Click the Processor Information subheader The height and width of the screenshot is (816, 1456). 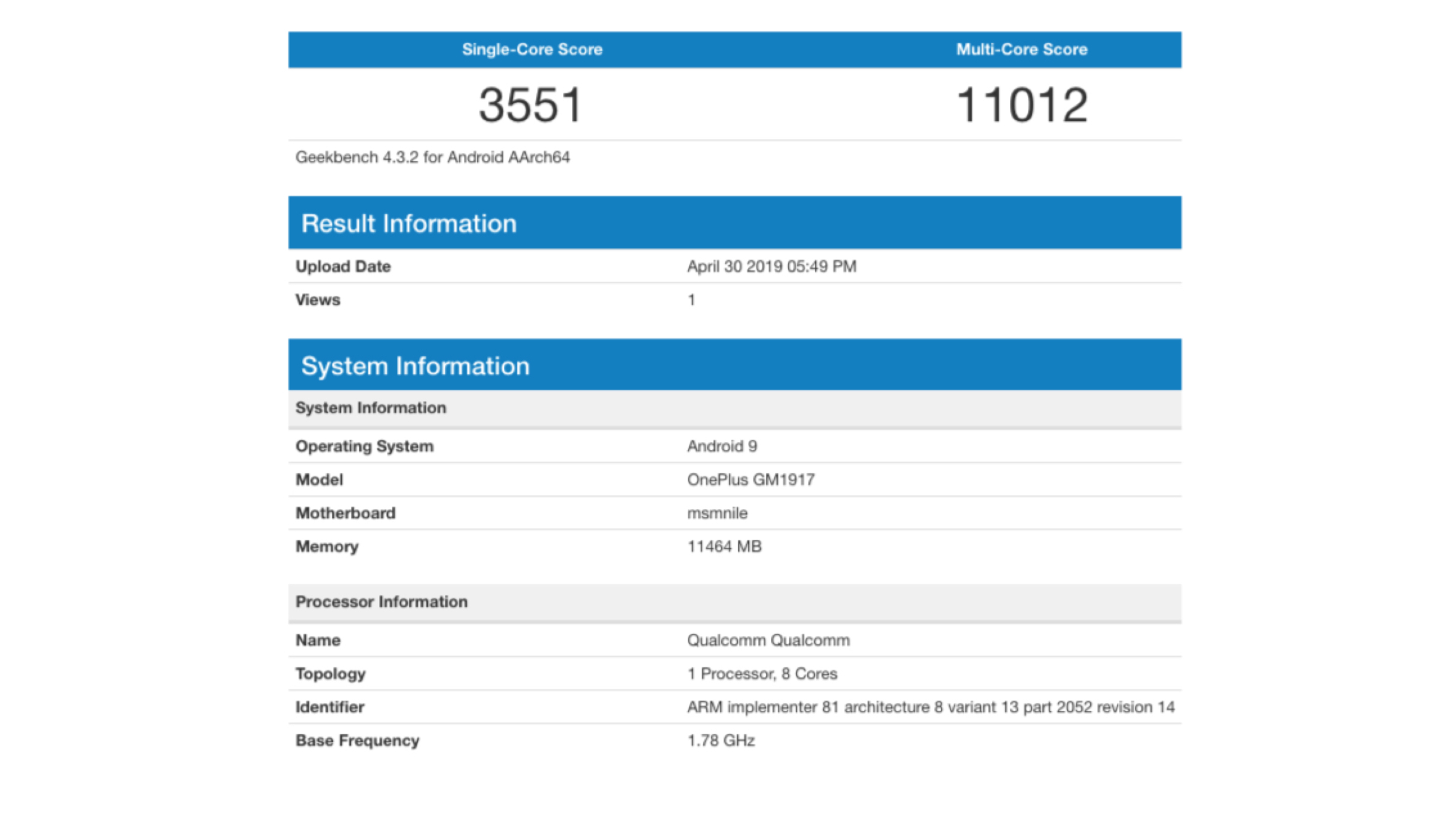point(382,602)
